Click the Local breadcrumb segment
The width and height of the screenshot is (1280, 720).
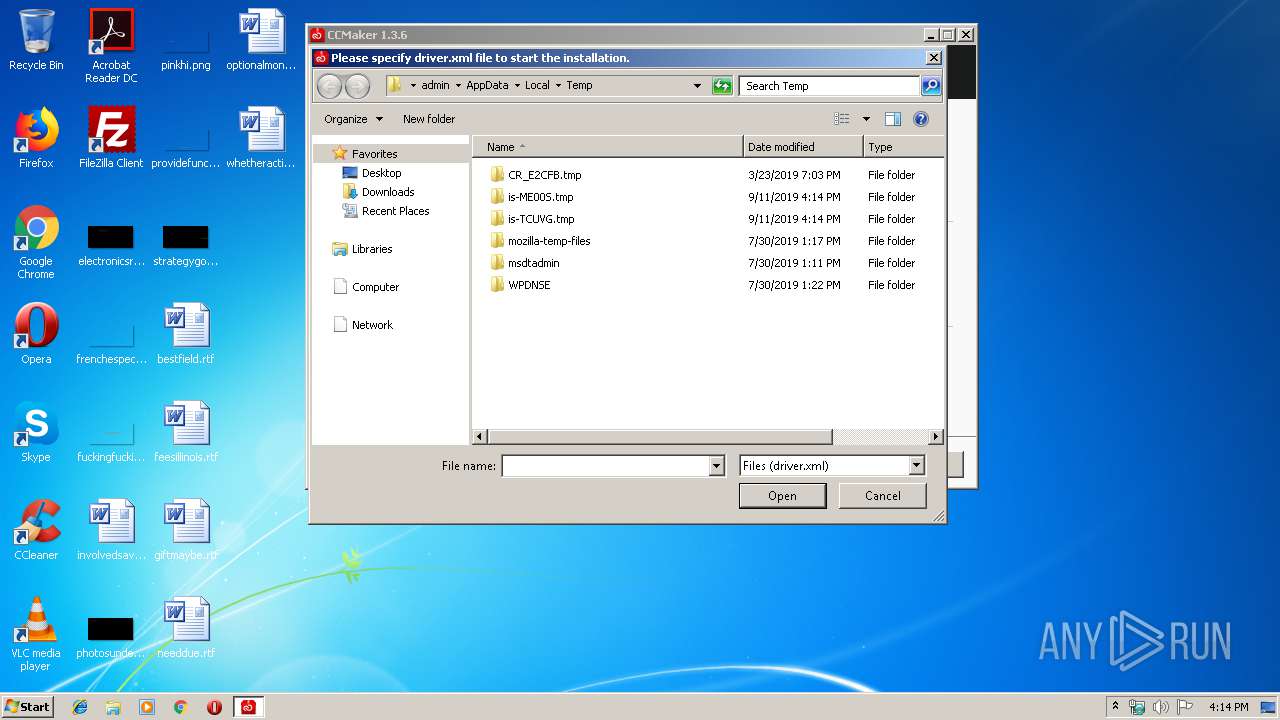coord(537,86)
